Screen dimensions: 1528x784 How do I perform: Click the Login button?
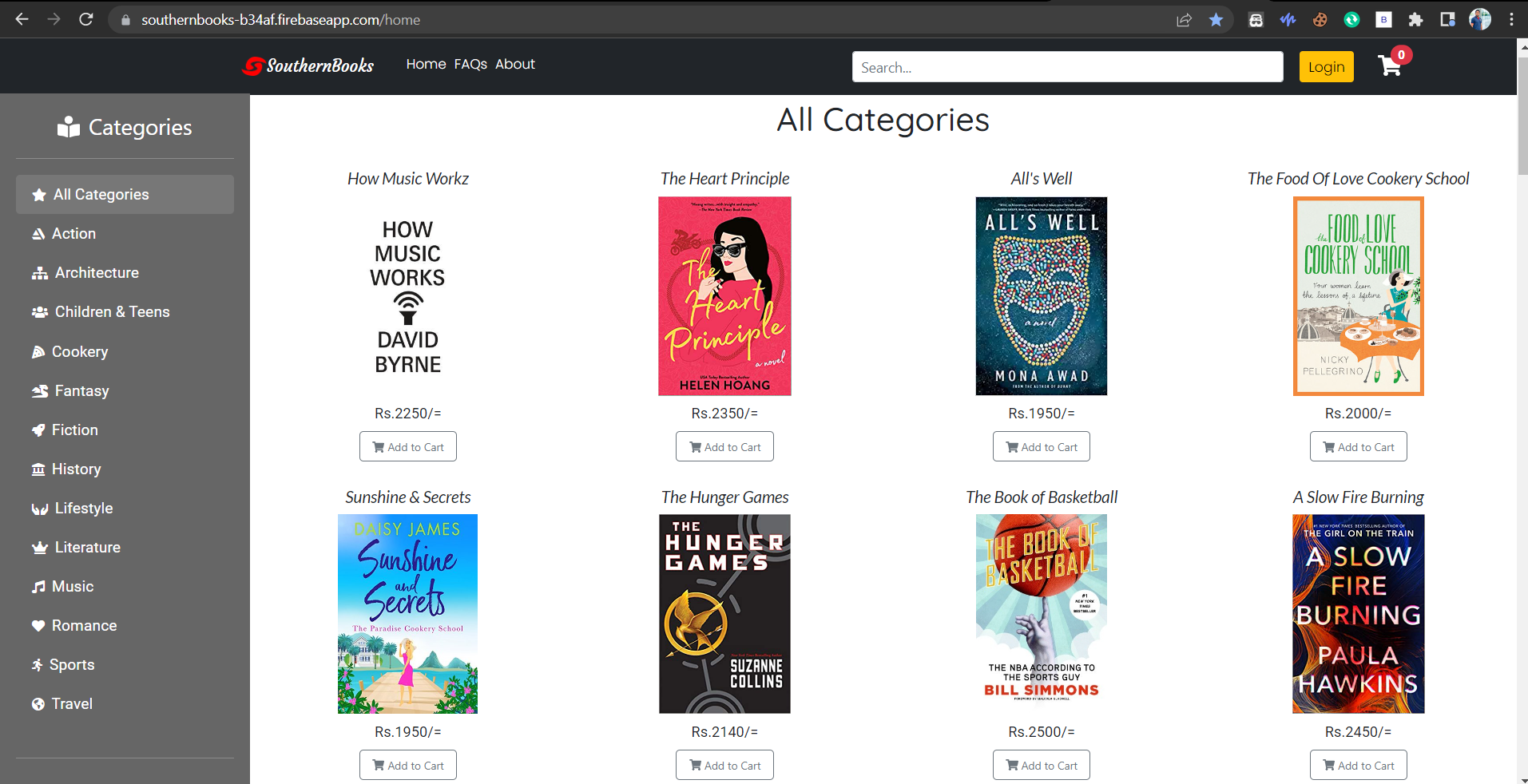pos(1325,66)
